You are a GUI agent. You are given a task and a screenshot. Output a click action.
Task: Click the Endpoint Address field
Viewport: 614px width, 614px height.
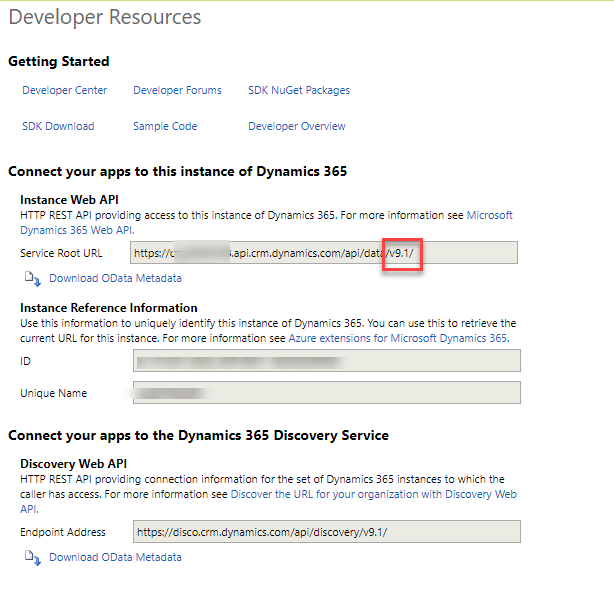327,531
